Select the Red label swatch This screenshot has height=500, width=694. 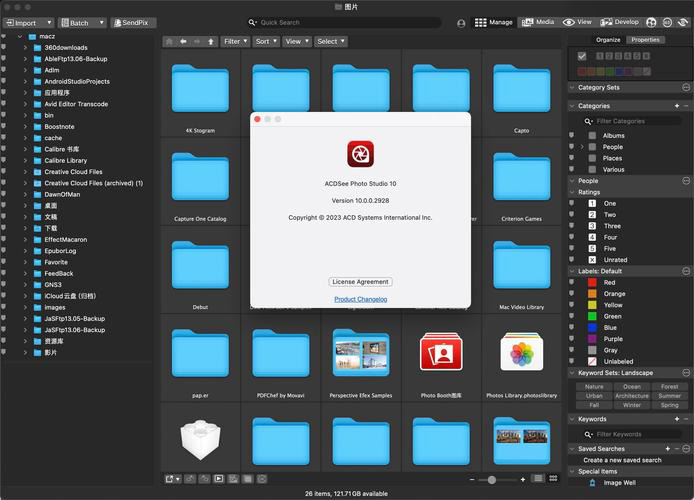tap(592, 282)
